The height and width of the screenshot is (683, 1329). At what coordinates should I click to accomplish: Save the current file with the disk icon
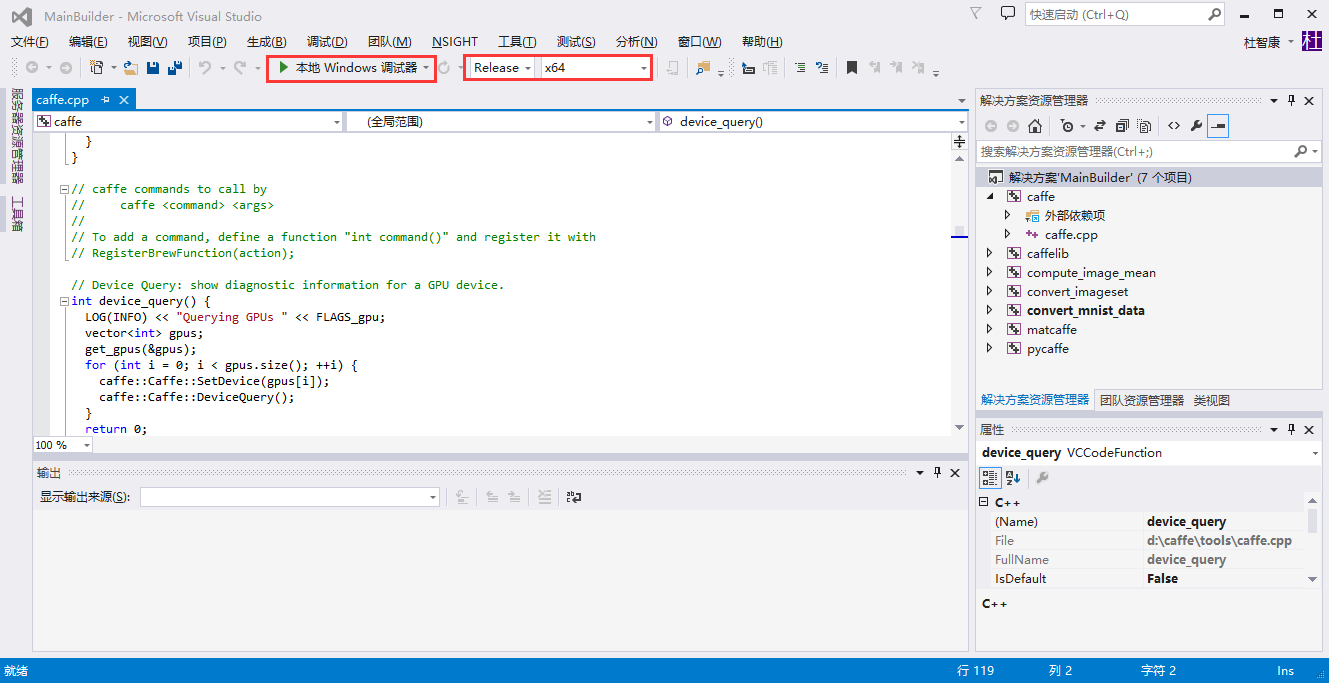(x=153, y=67)
